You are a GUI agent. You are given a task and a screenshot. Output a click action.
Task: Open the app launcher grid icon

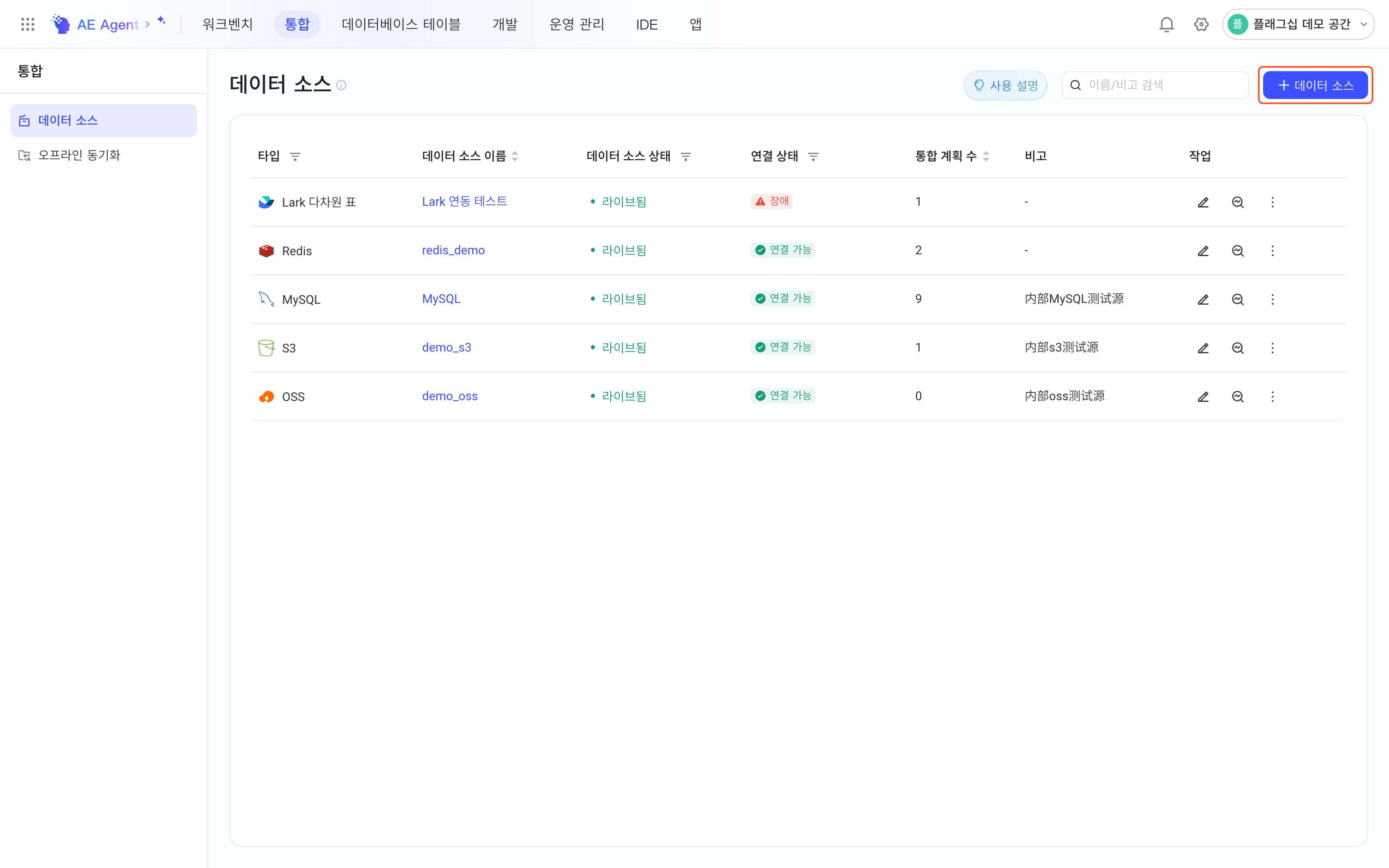[x=27, y=24]
